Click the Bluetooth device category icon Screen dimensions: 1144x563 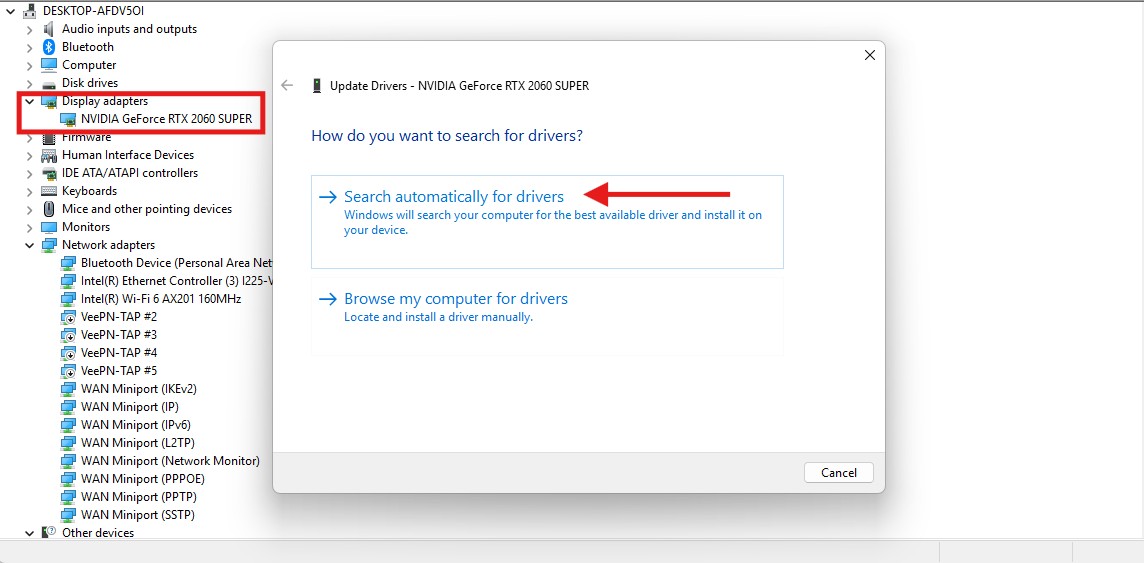(49, 47)
